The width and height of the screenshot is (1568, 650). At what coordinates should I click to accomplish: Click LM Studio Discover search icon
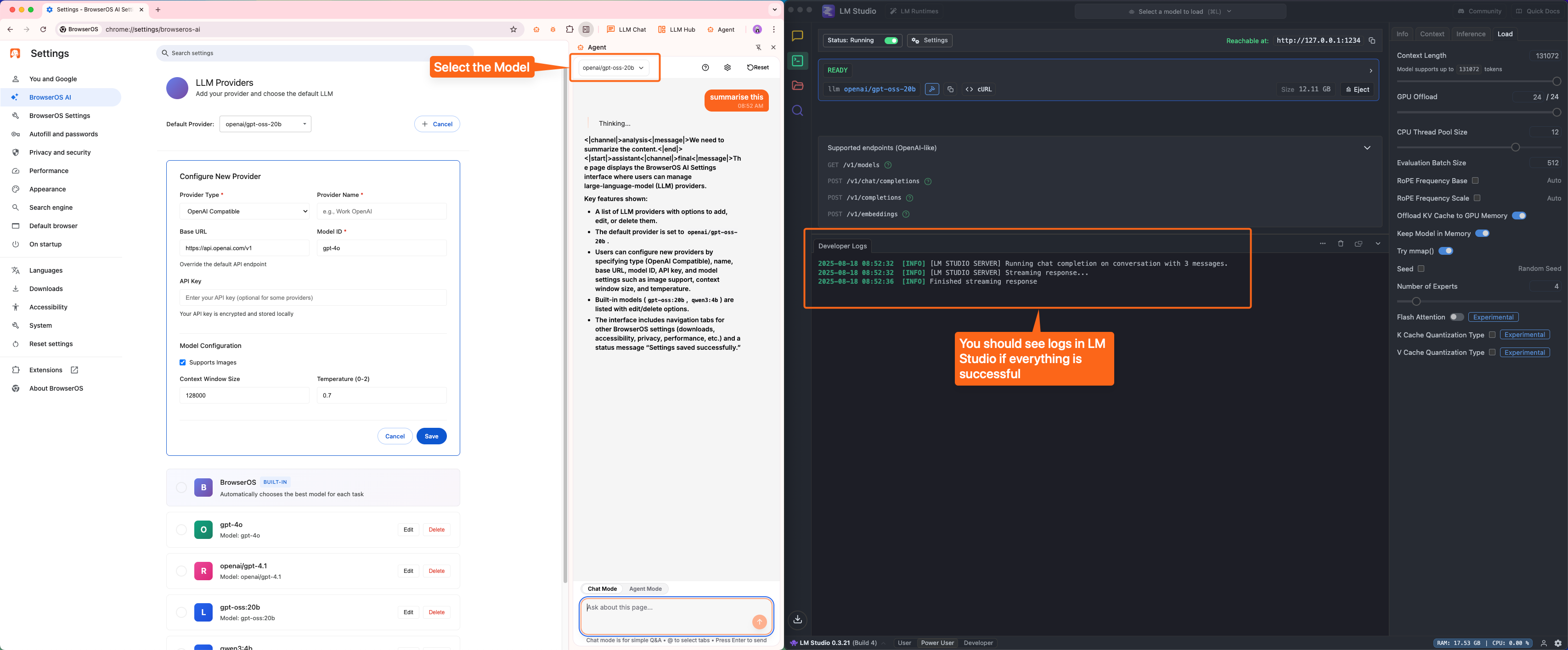point(797,111)
